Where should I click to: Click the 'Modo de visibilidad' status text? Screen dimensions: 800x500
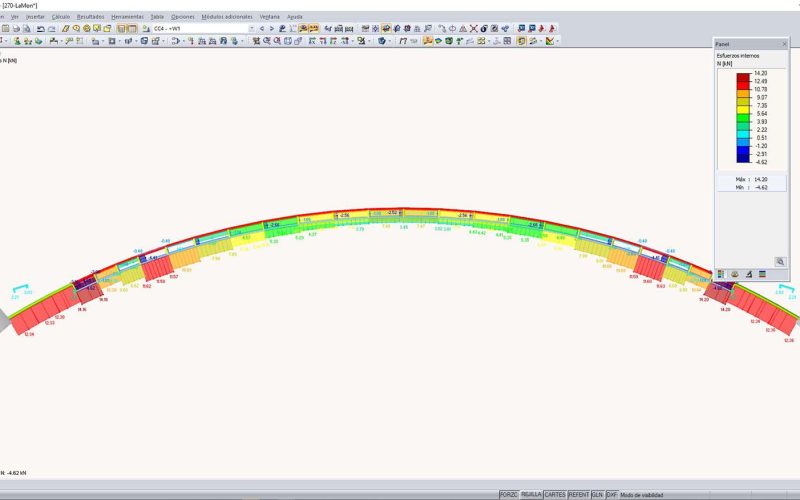click(641, 495)
